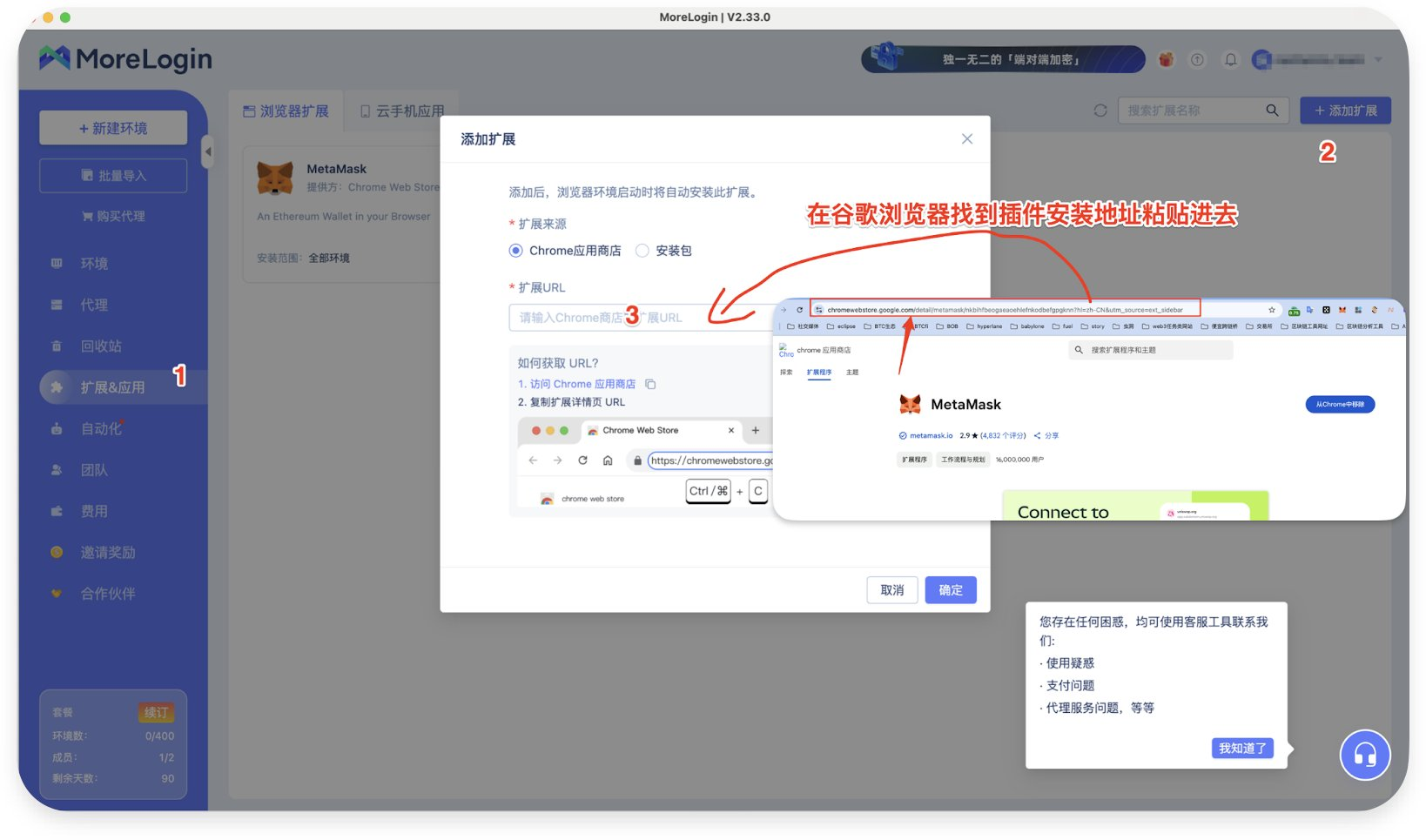
Task: Click the 添加扩展 button
Action: (1345, 111)
